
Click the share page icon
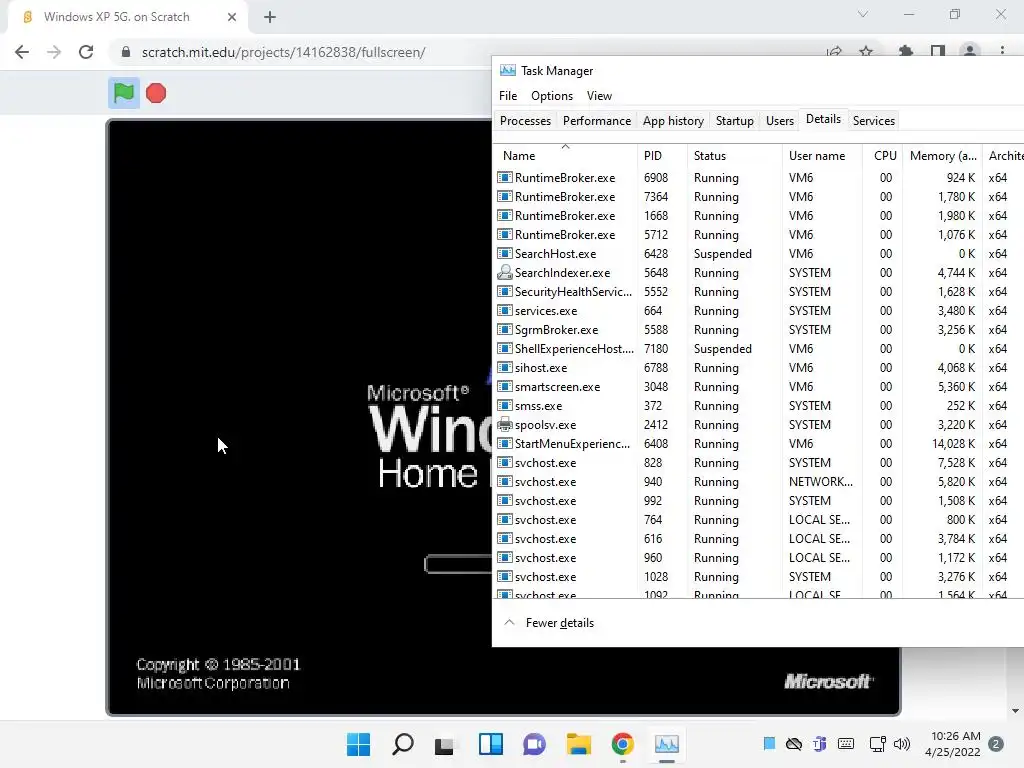[x=834, y=51]
